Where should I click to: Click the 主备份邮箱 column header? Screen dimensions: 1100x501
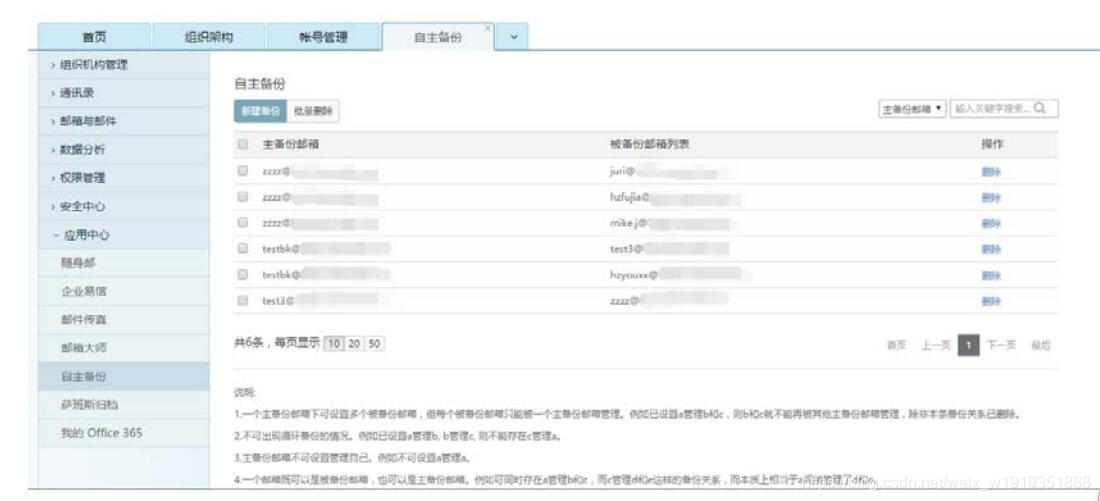(x=290, y=144)
